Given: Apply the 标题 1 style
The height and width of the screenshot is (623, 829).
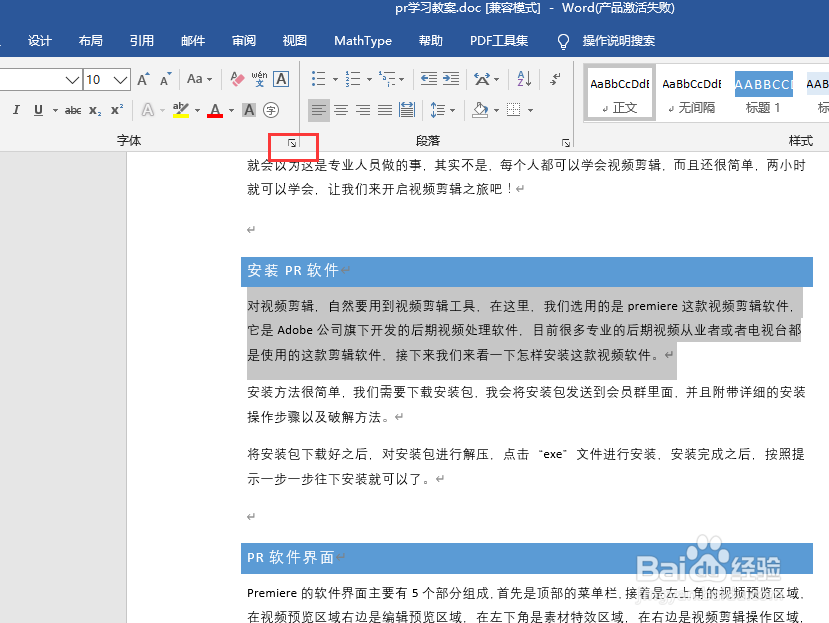Looking at the screenshot, I should 763,94.
